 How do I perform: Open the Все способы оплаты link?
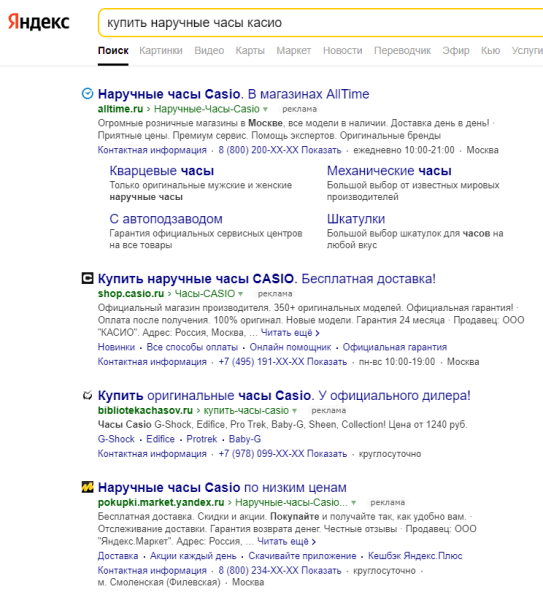coord(192,347)
